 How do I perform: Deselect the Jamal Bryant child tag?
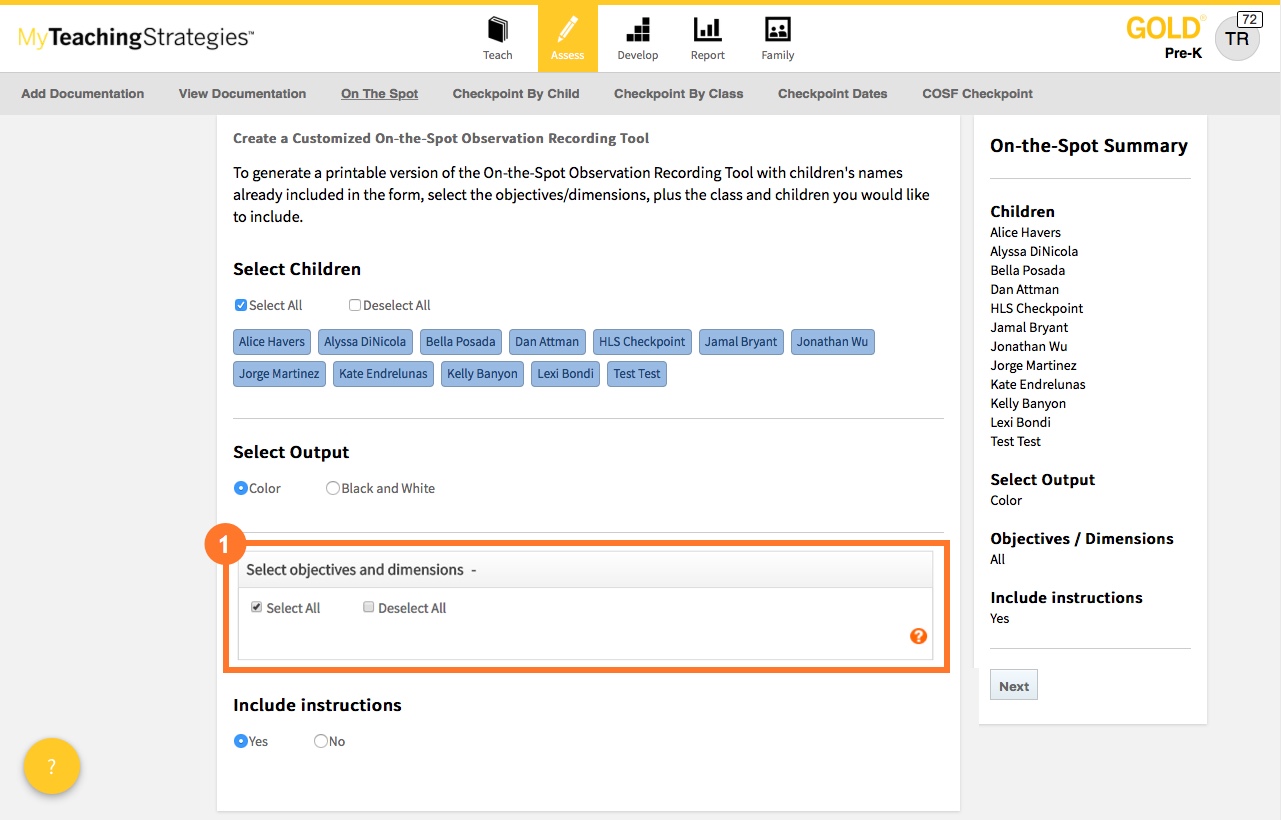pyautogui.click(x=740, y=342)
